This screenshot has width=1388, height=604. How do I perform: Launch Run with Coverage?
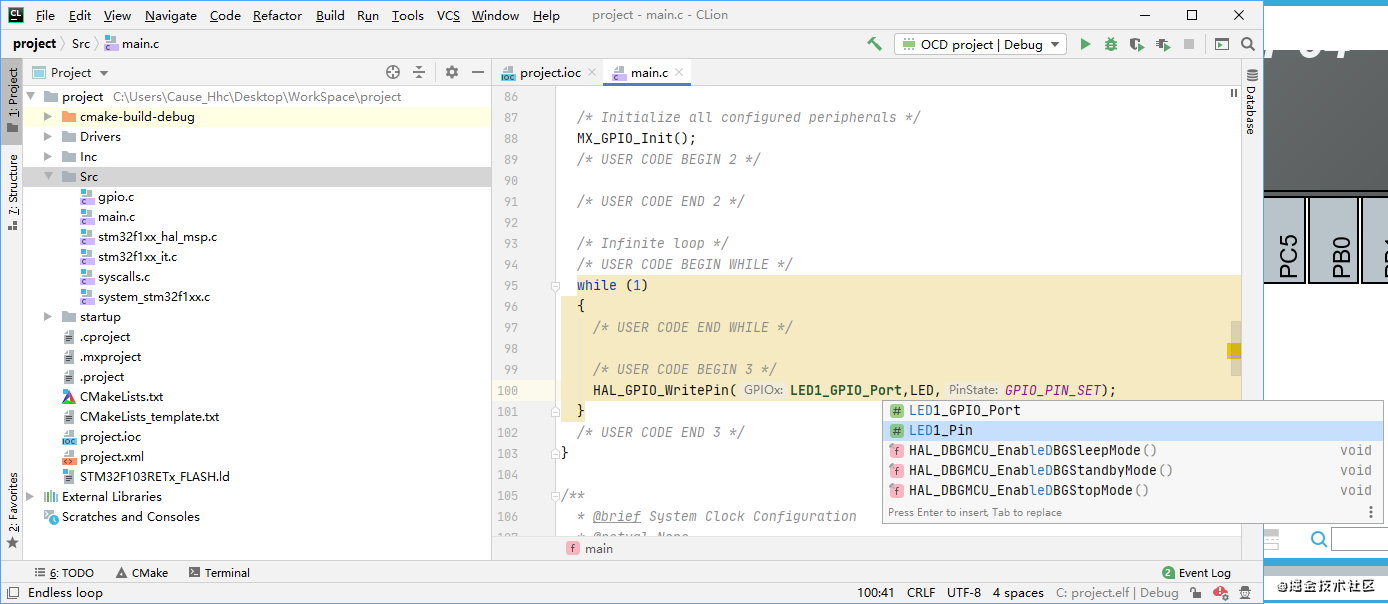(x=1135, y=44)
